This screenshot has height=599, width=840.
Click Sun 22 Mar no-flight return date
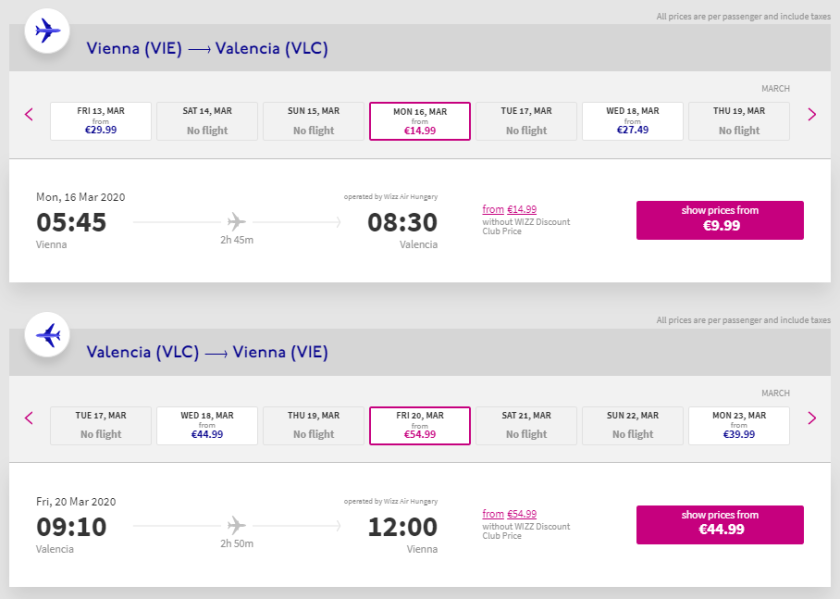click(x=632, y=425)
